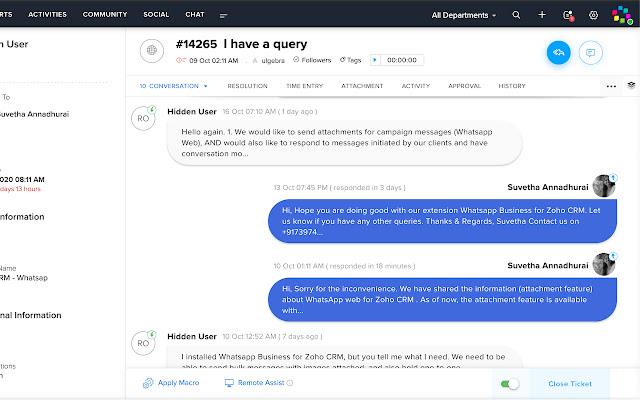Open the notifications icon with red badge
The height and width of the screenshot is (400, 640).
pyautogui.click(x=568, y=15)
